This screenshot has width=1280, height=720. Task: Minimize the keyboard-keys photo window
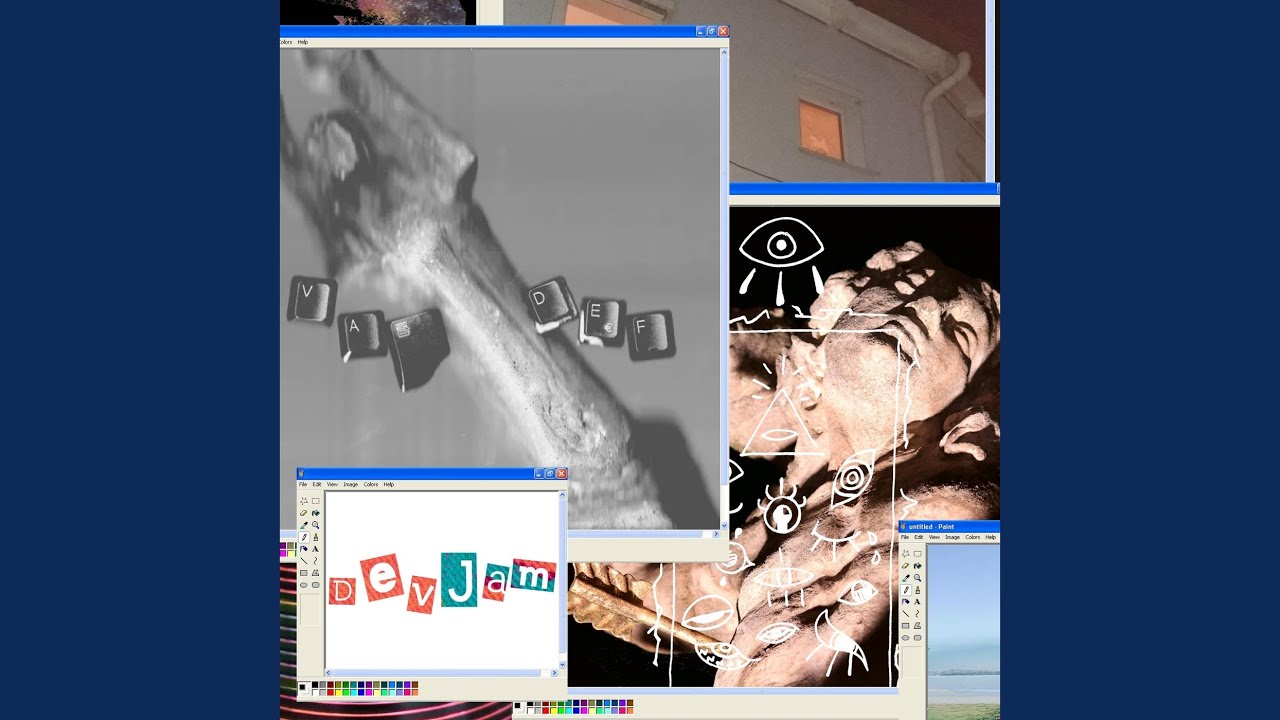pos(699,31)
